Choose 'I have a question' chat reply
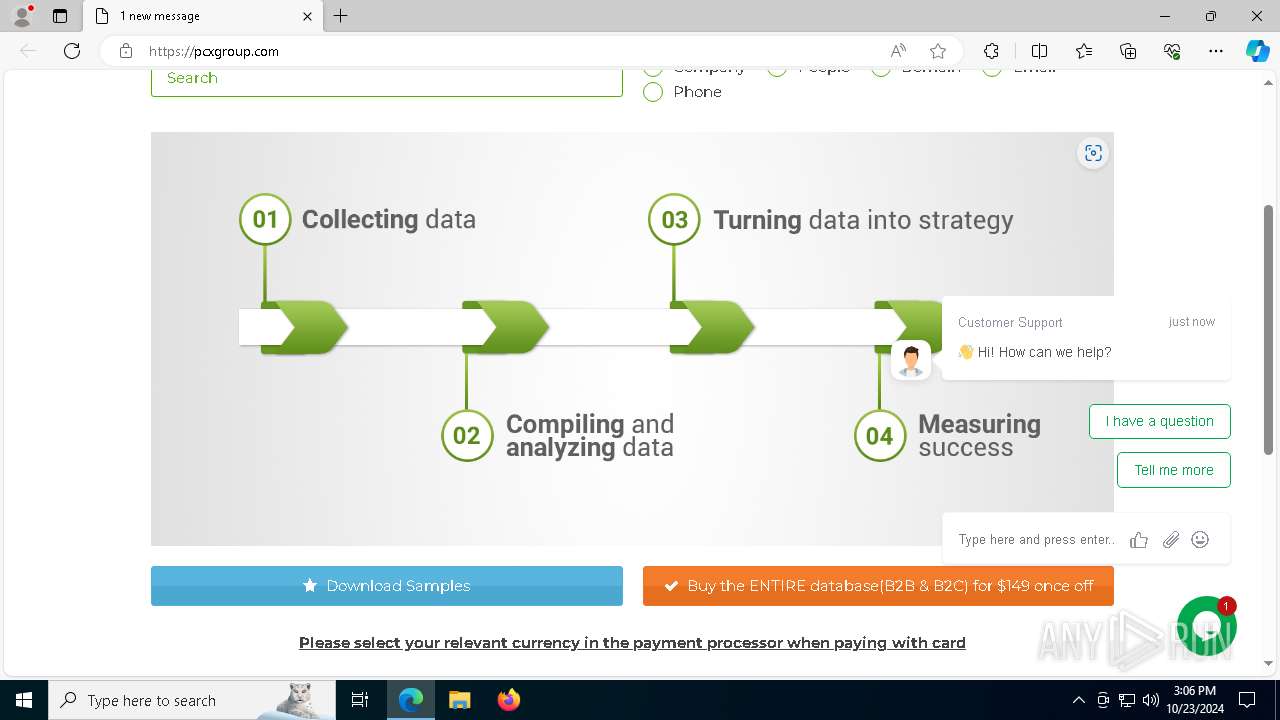This screenshot has height=720, width=1280. [1160, 421]
